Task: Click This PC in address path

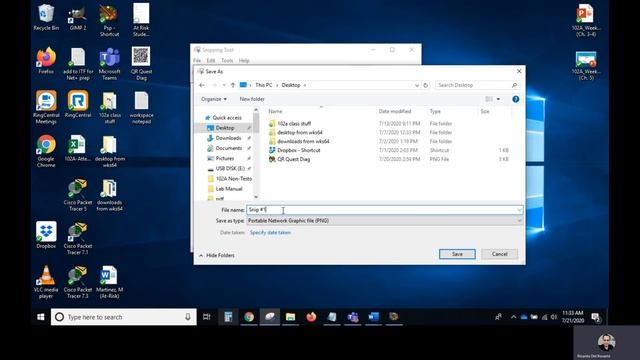Action: pos(263,85)
